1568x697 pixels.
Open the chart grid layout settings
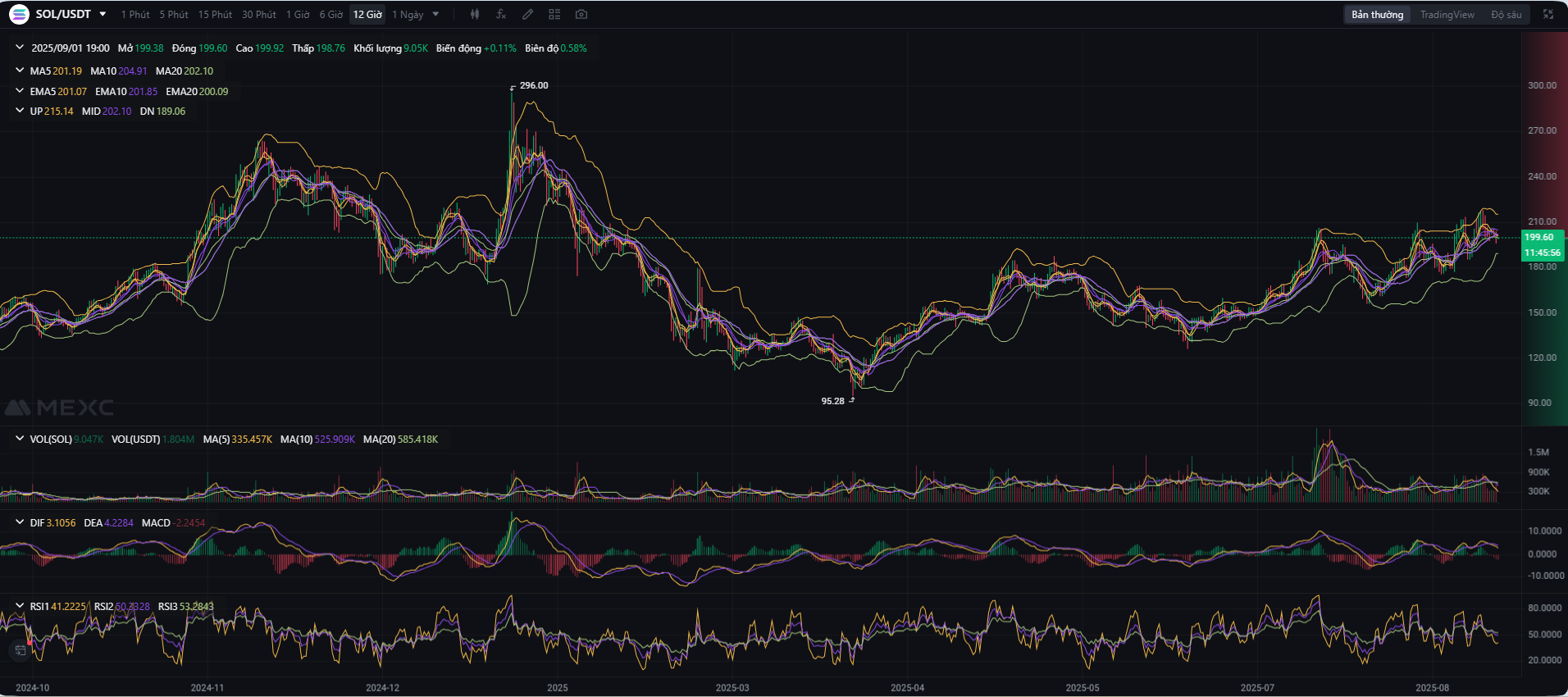pyautogui.click(x=554, y=14)
